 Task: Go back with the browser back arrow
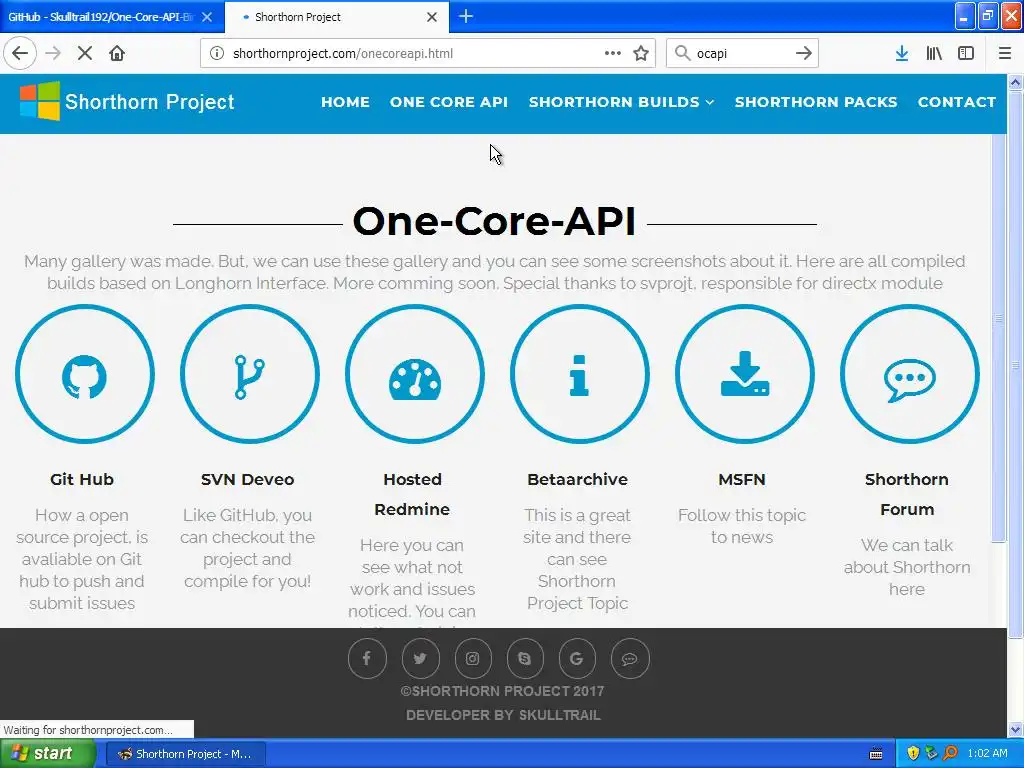20,53
